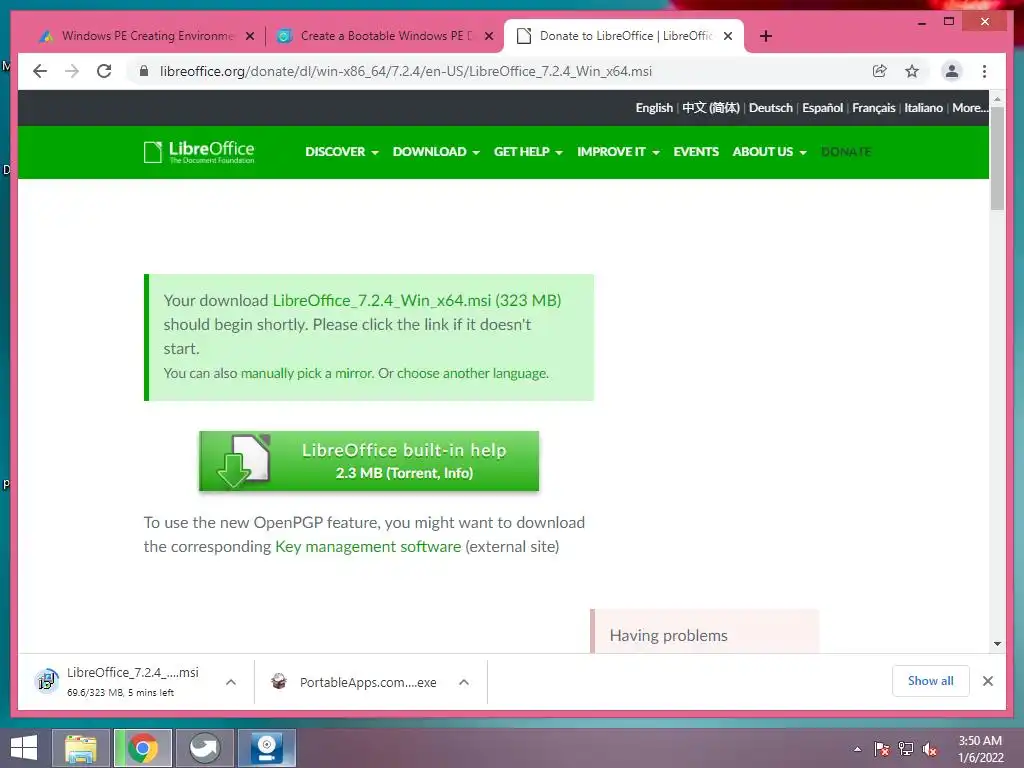This screenshot has height=768, width=1024.
Task: Click the LibreOffice msi download file icon
Action: pyautogui.click(x=46, y=681)
